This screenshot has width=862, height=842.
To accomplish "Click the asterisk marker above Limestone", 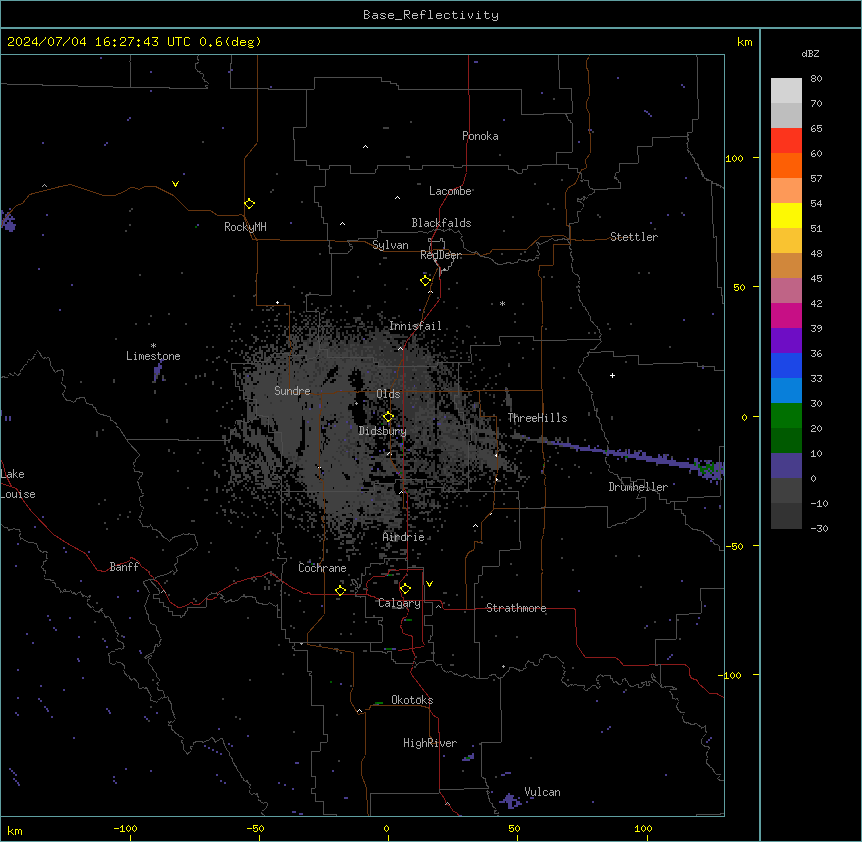I will (x=153, y=346).
